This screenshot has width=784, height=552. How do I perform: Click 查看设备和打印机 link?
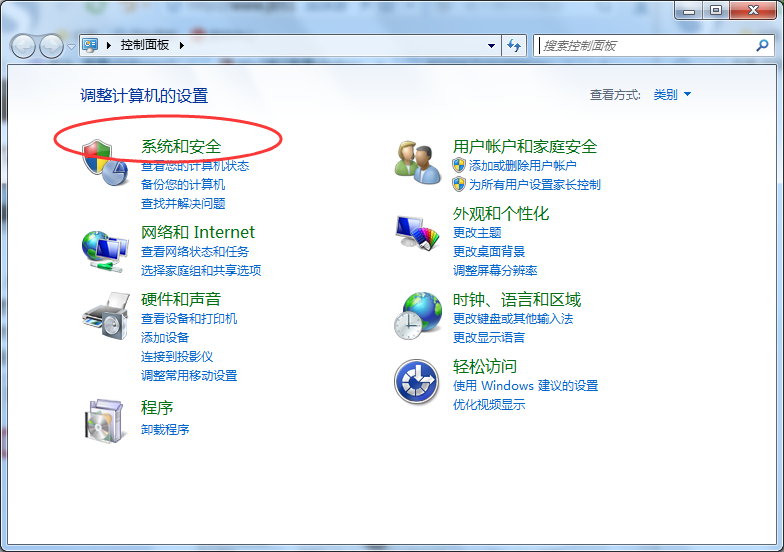[x=189, y=318]
